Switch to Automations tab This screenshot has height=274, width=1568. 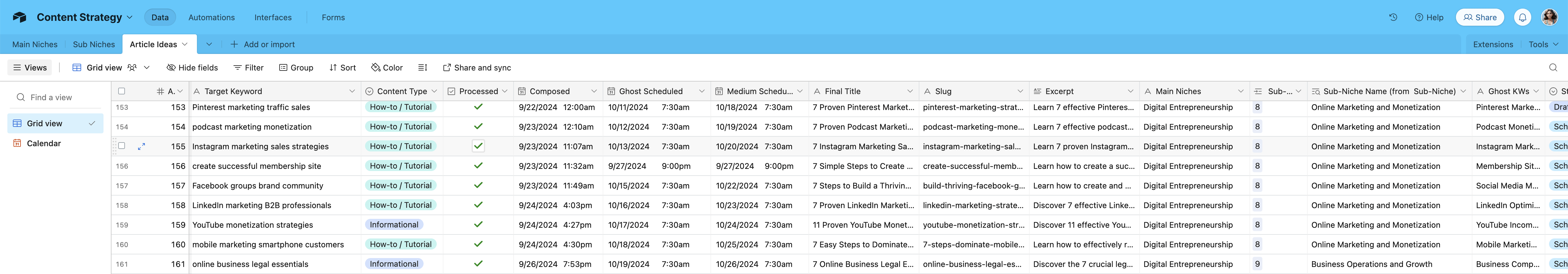(x=211, y=18)
